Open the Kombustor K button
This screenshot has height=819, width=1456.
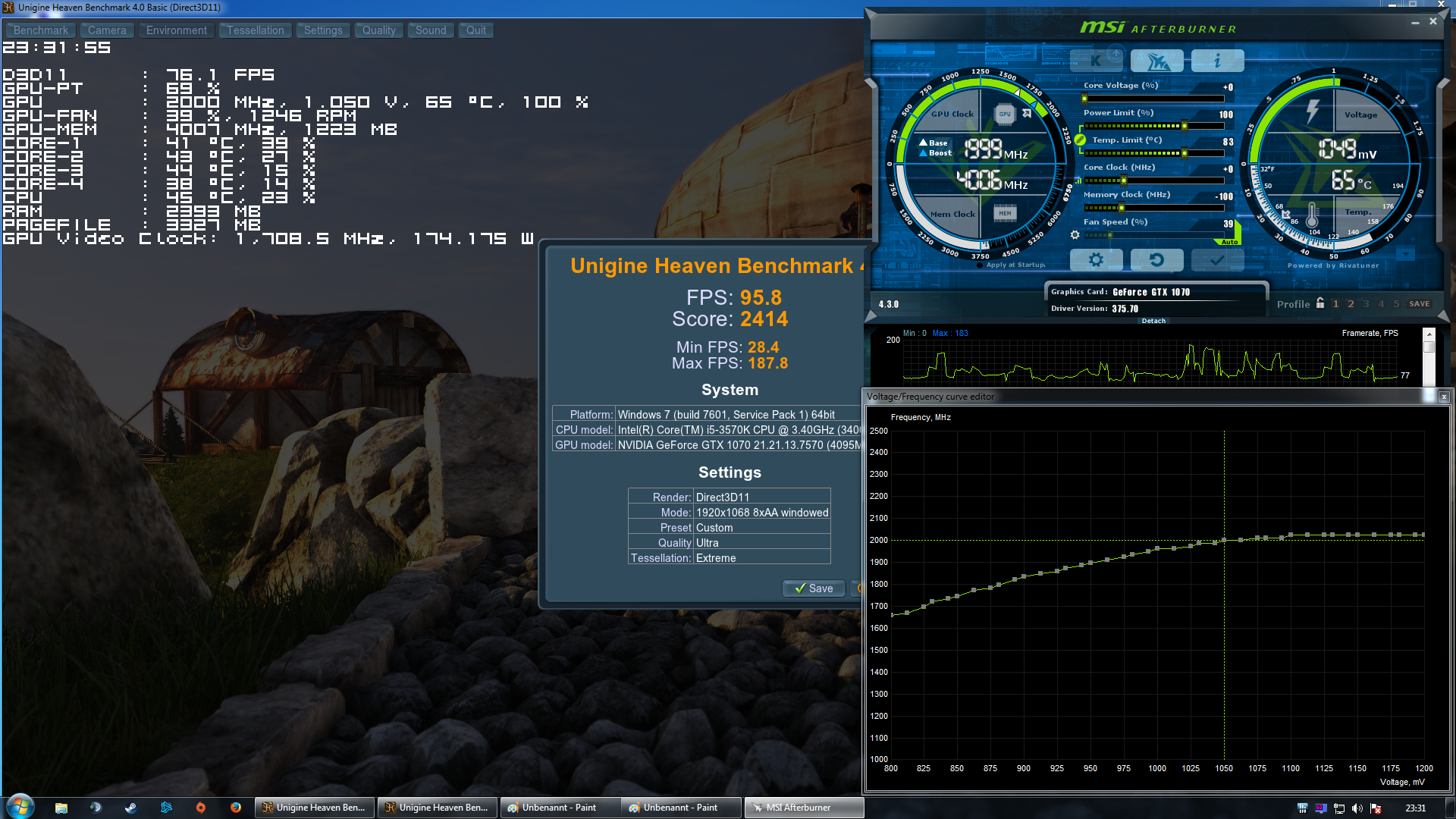pyautogui.click(x=1096, y=60)
